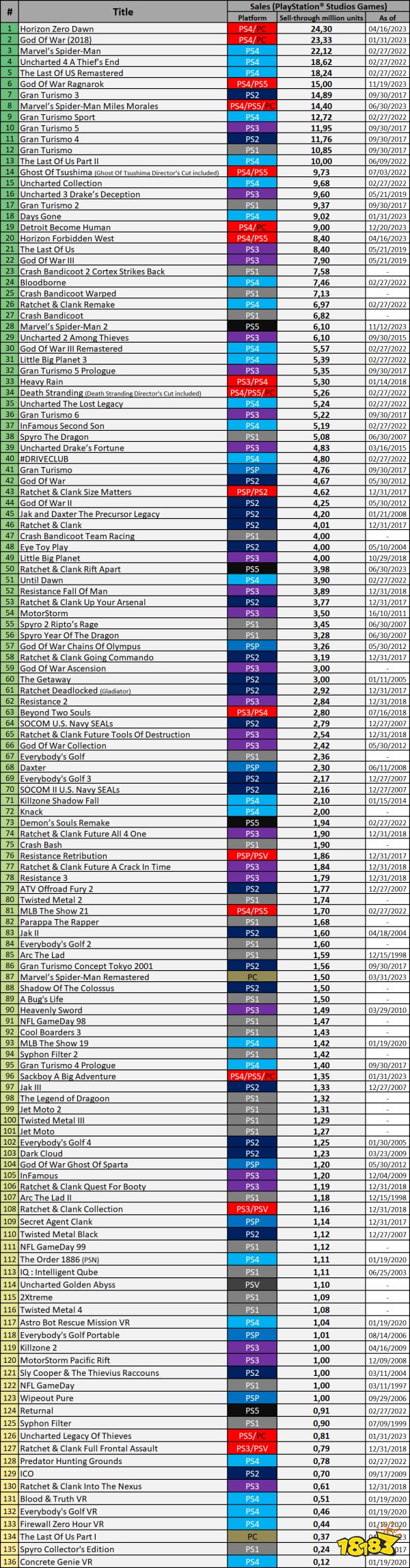This screenshot has height=1568, width=410.
Task: Click "Predator Hunting Grounds" title
Action: [71, 1461]
